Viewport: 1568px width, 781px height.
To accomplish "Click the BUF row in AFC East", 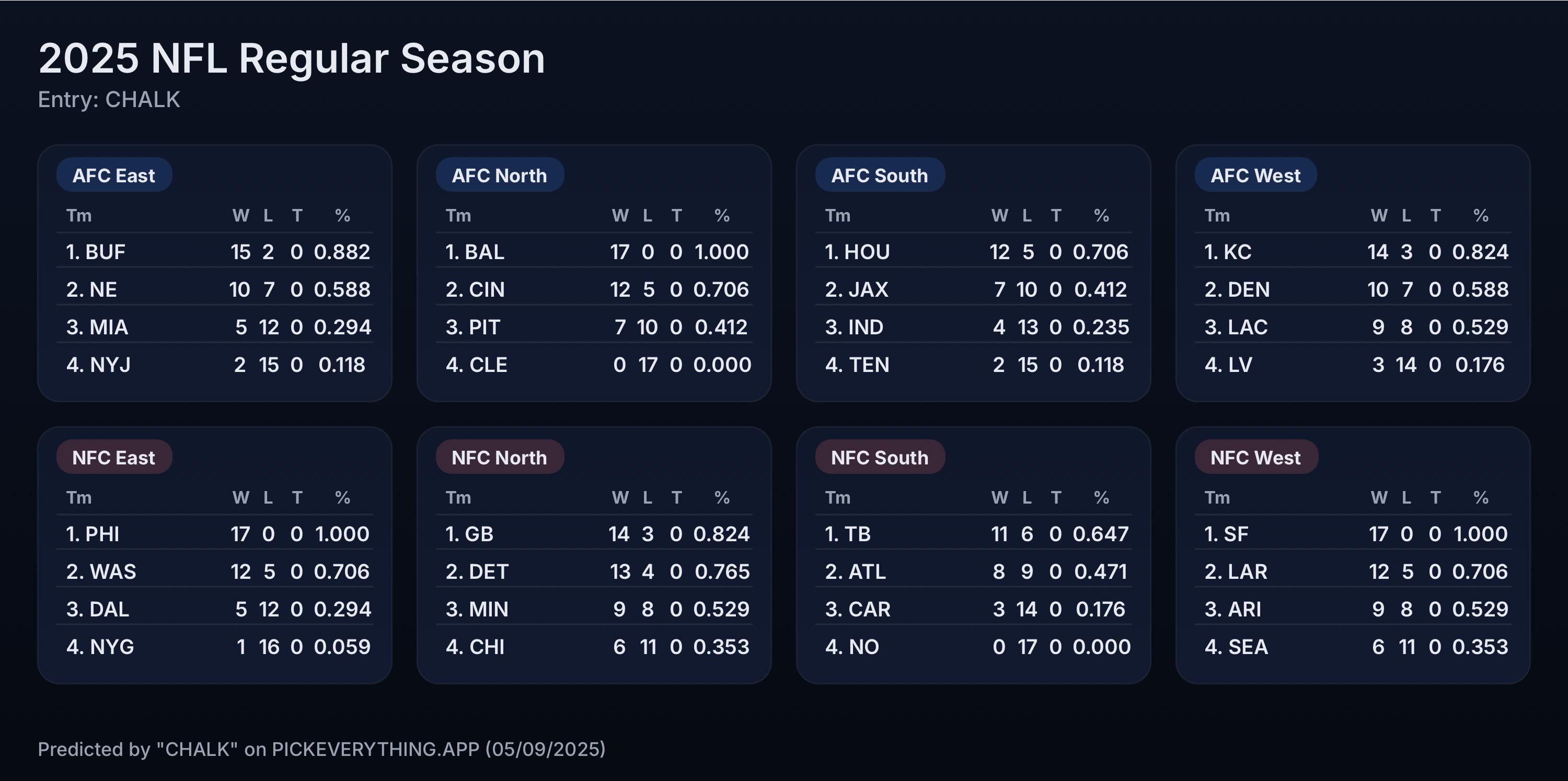I will (x=214, y=252).
